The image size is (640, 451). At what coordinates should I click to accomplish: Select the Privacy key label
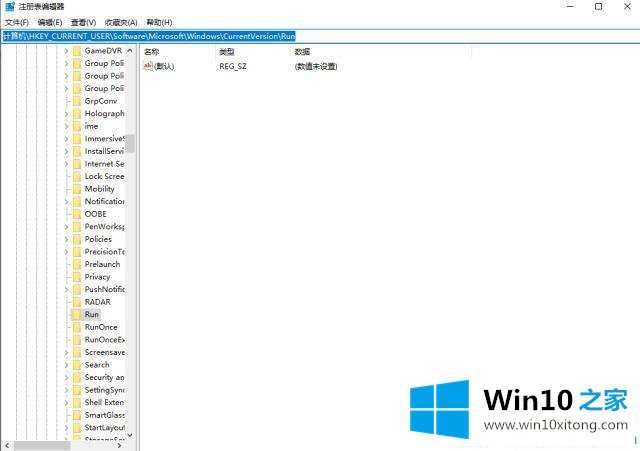pos(97,277)
